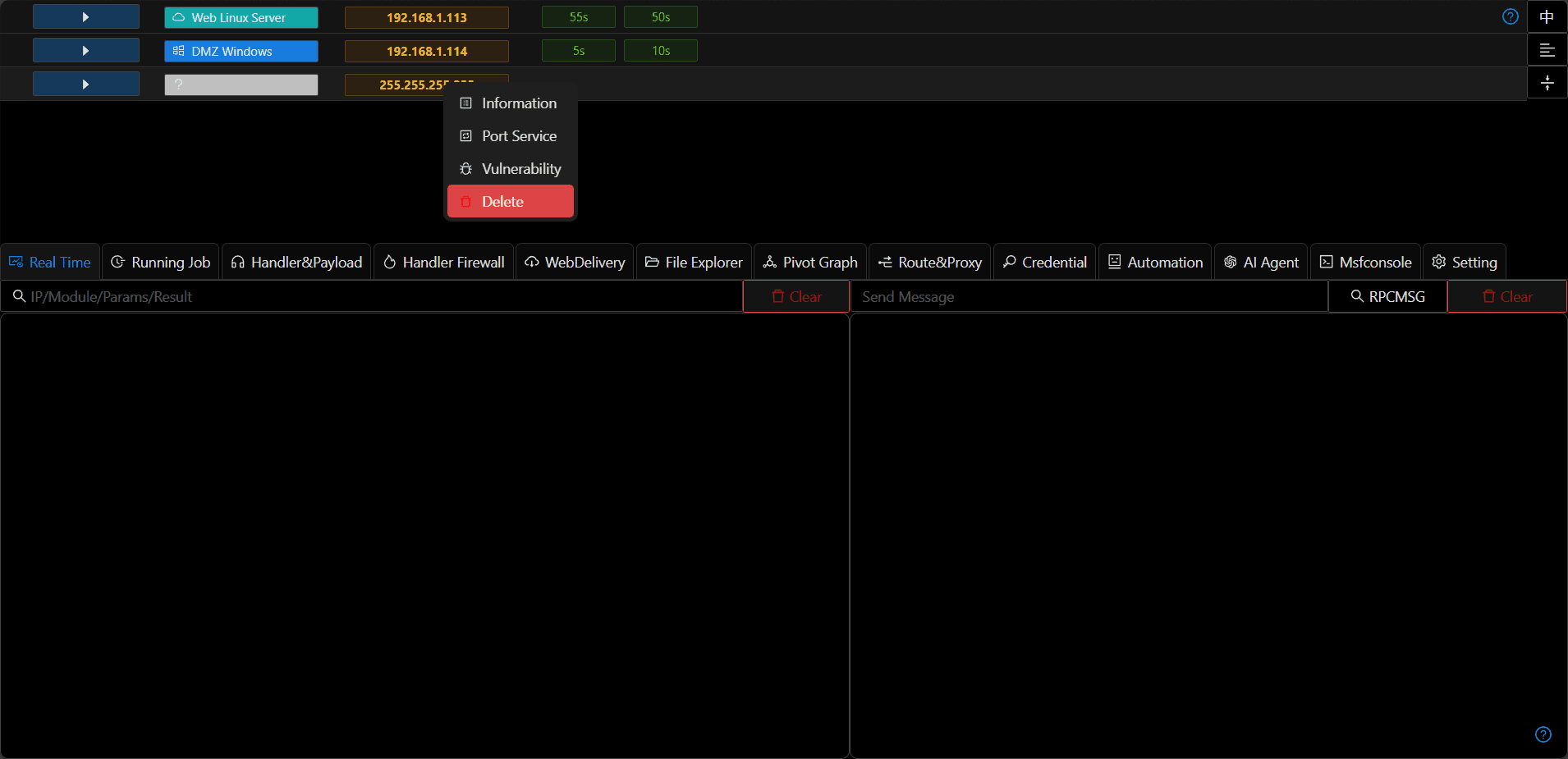The height and width of the screenshot is (759, 1568).
Task: Expand the 255.255.255 host row arrow
Action: point(85,84)
